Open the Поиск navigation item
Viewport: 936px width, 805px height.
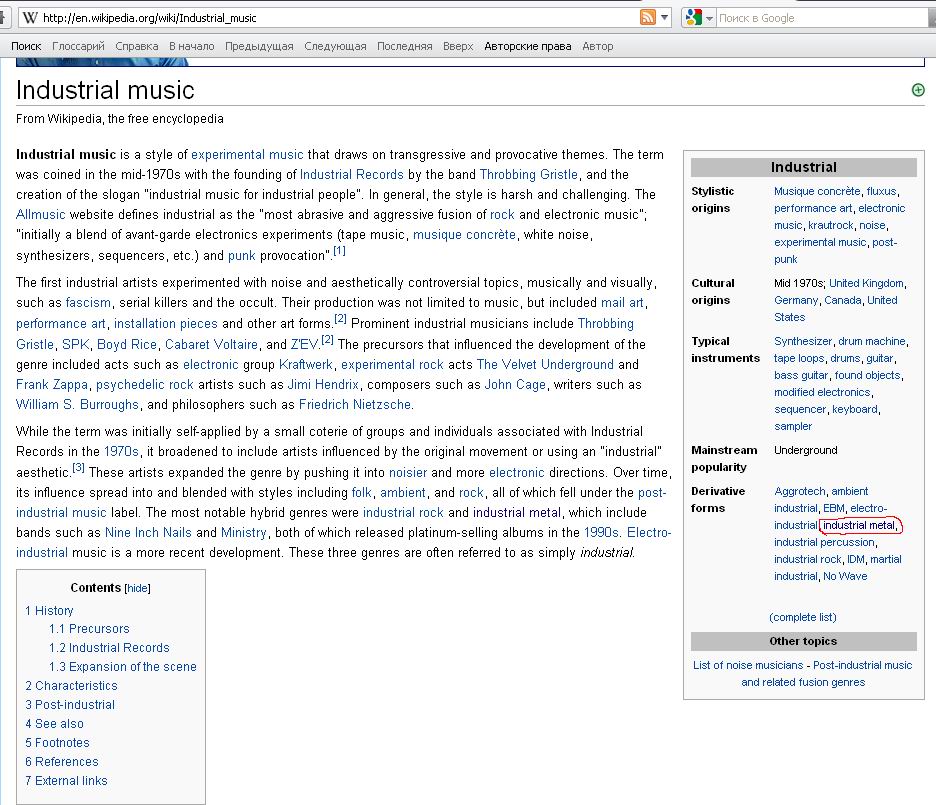pos(26,46)
